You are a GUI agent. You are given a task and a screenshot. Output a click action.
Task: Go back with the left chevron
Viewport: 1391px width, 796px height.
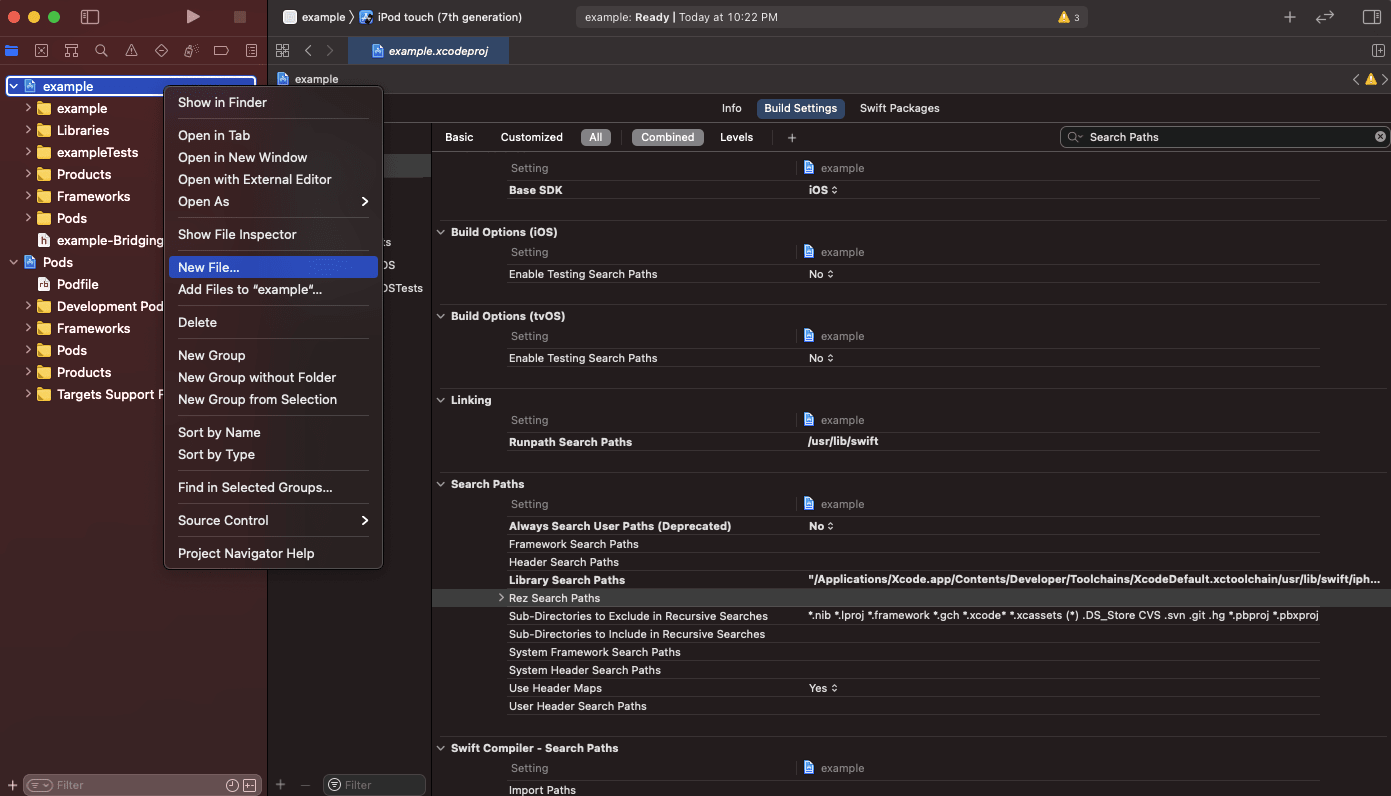(x=308, y=50)
